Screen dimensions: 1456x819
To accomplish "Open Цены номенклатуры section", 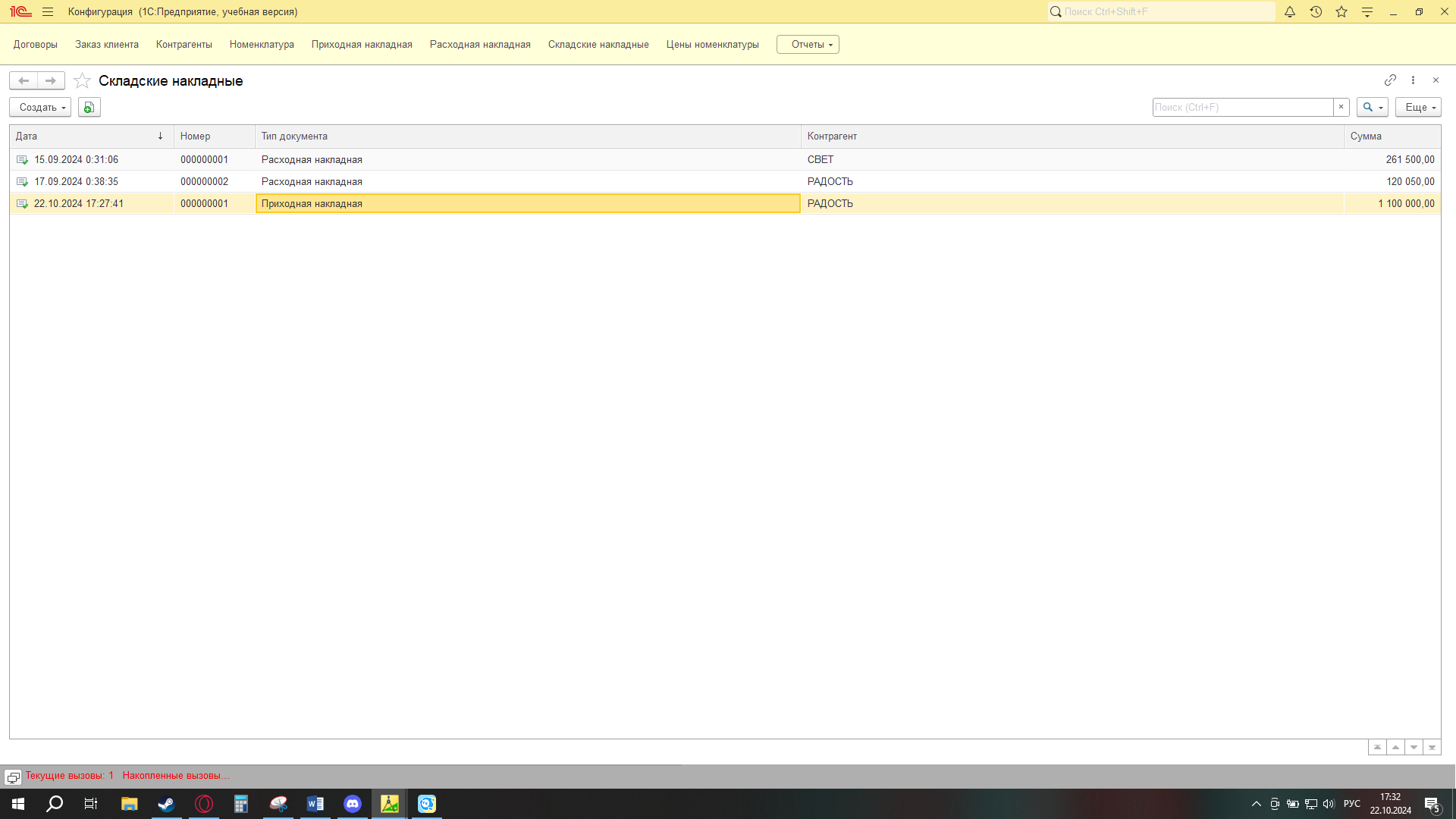I will [713, 44].
